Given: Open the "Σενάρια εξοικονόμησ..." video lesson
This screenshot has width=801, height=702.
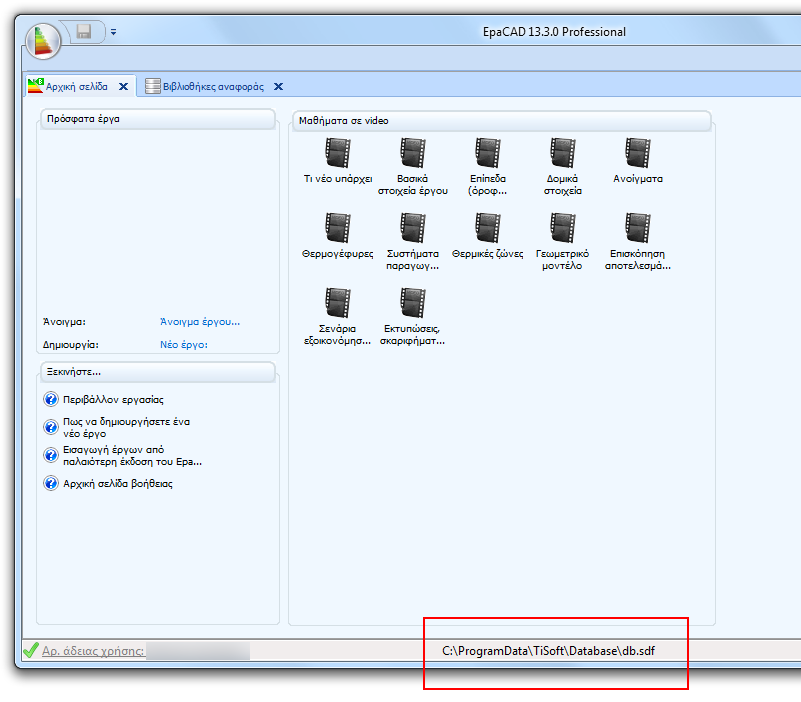Looking at the screenshot, I should click(x=337, y=303).
